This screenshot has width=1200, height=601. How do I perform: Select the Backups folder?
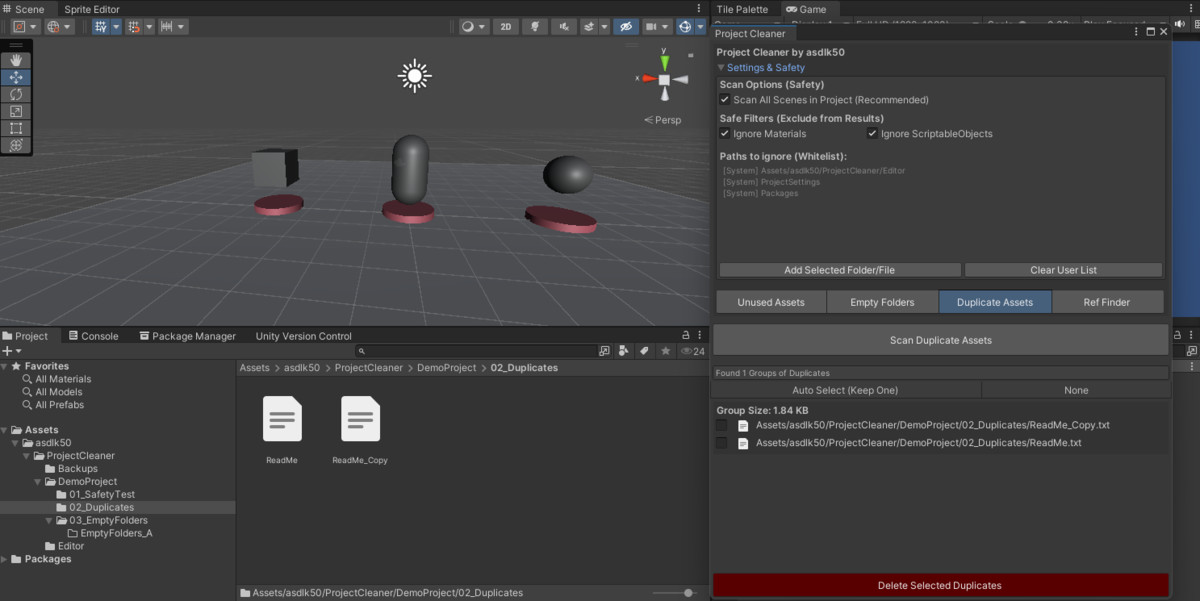pos(77,468)
